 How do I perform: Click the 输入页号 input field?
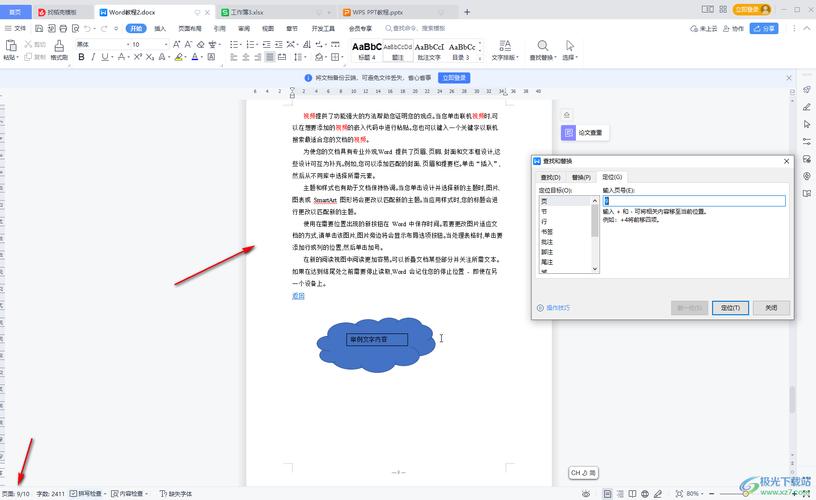coord(693,201)
